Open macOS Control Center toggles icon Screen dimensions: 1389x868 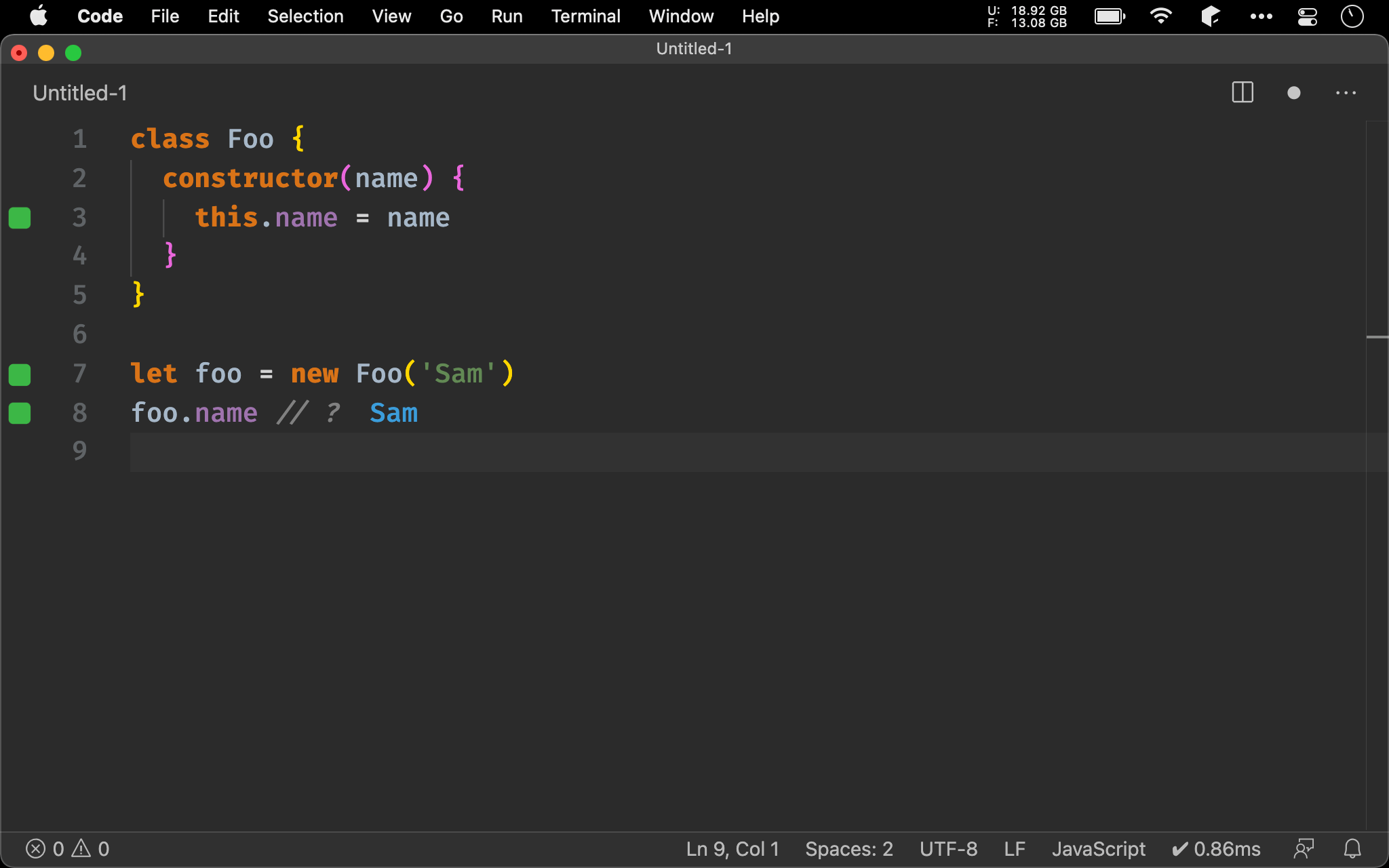[x=1307, y=16]
